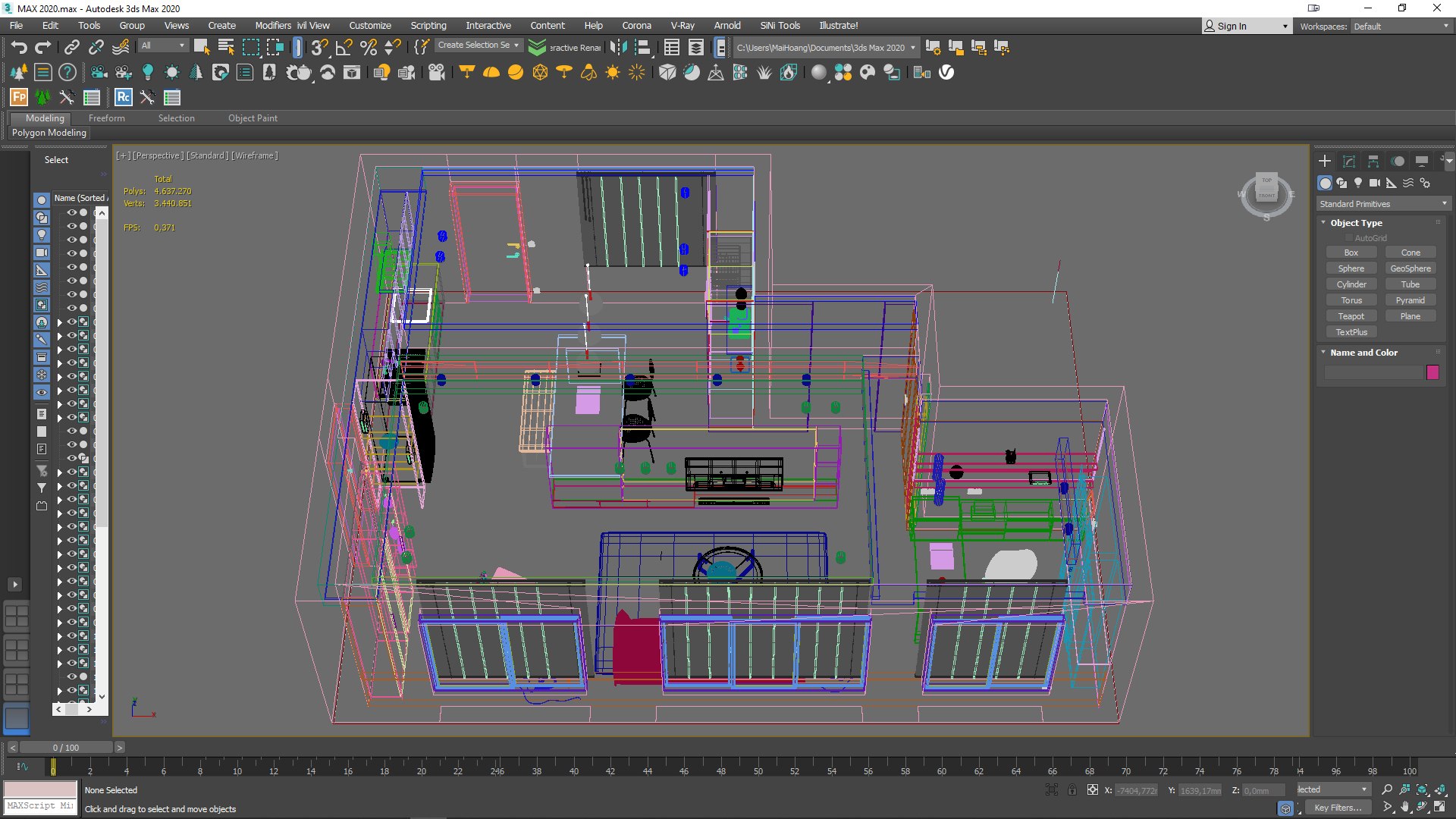Viewport: 1456px width, 819px height.
Task: Open the Corona menu
Action: (636, 26)
